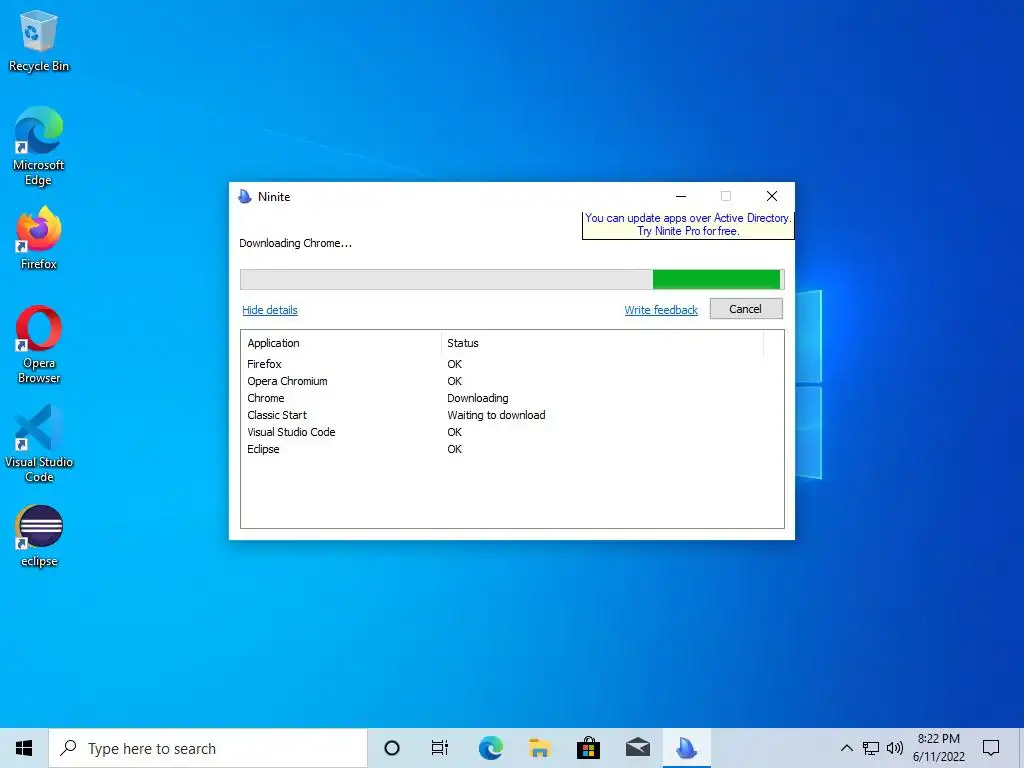Click the taskbar search box
Image resolution: width=1024 pixels, height=768 pixels.
coord(208,748)
